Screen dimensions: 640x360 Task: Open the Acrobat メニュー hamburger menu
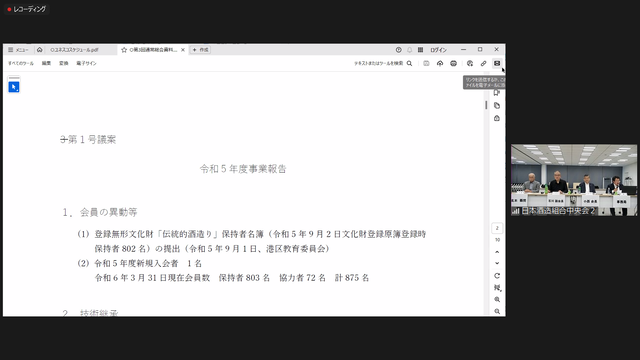18,50
